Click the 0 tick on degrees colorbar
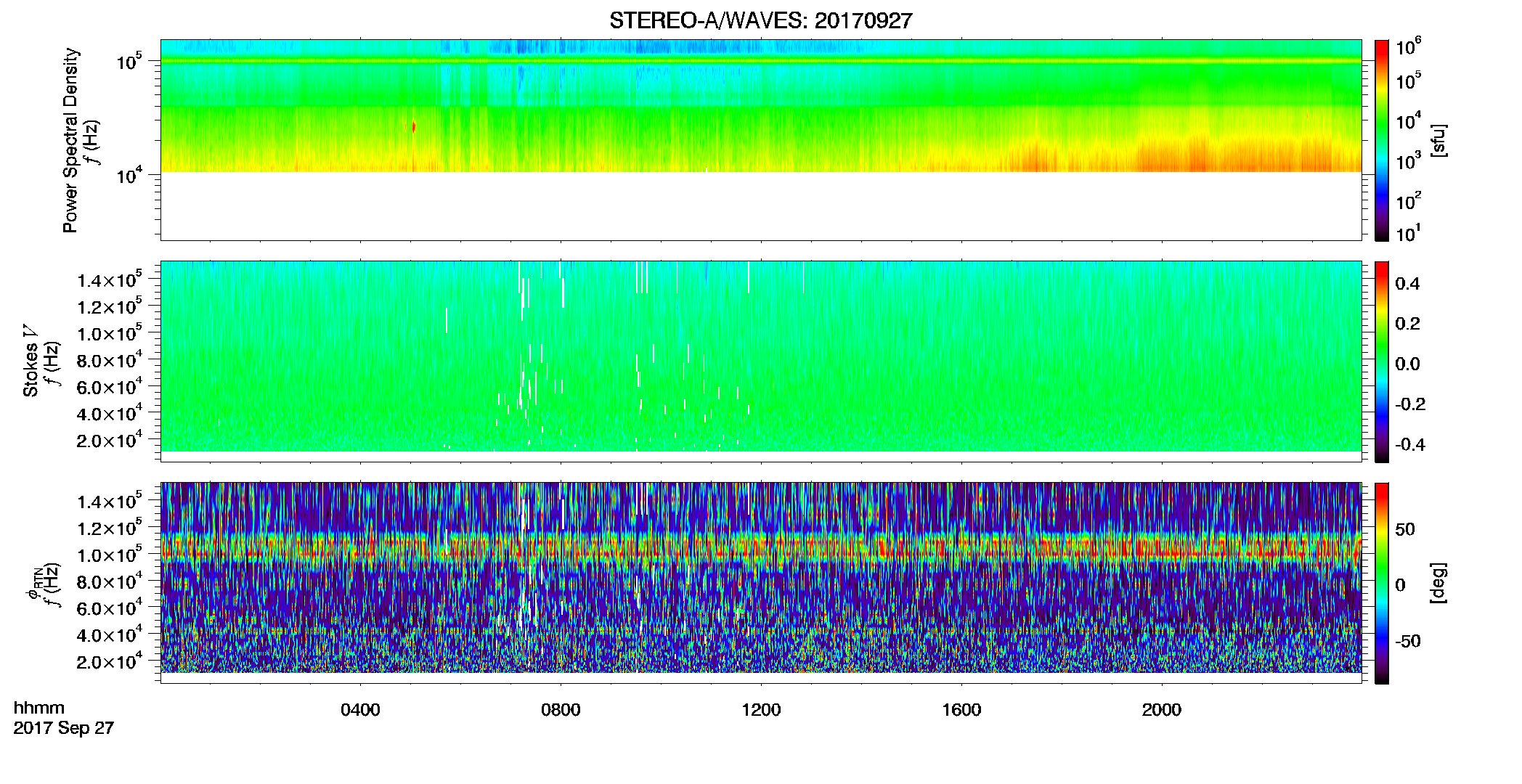This screenshot has width=1522, height=784. (x=1400, y=585)
